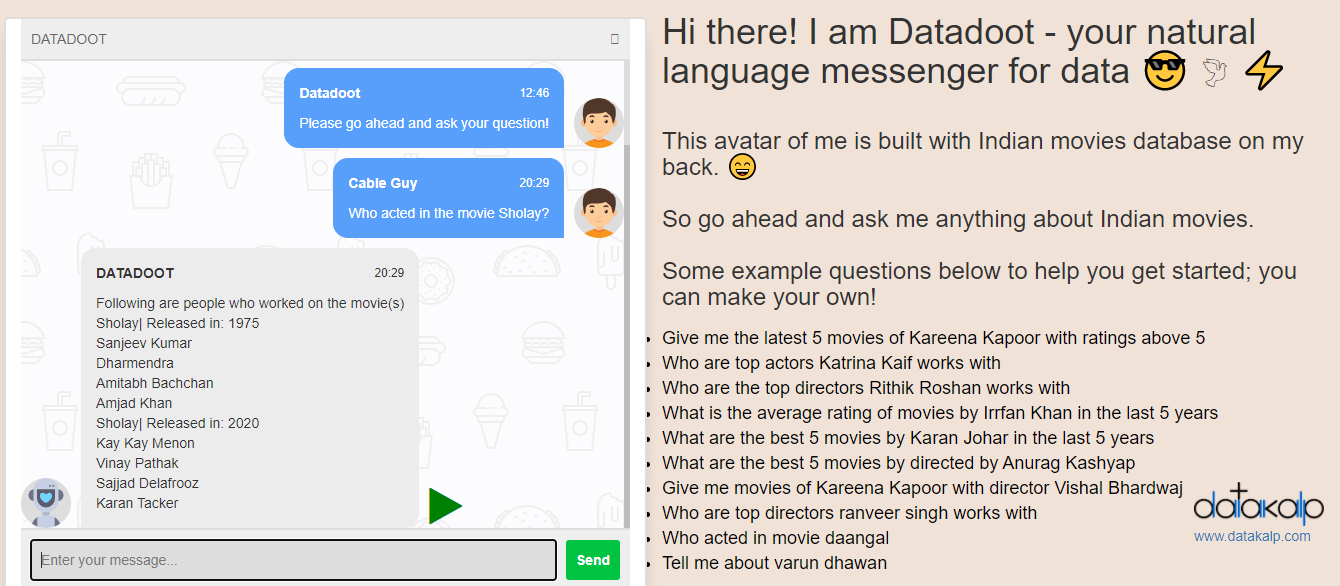
Task: Click the grinning emoji after 'on my back.'
Action: click(743, 167)
